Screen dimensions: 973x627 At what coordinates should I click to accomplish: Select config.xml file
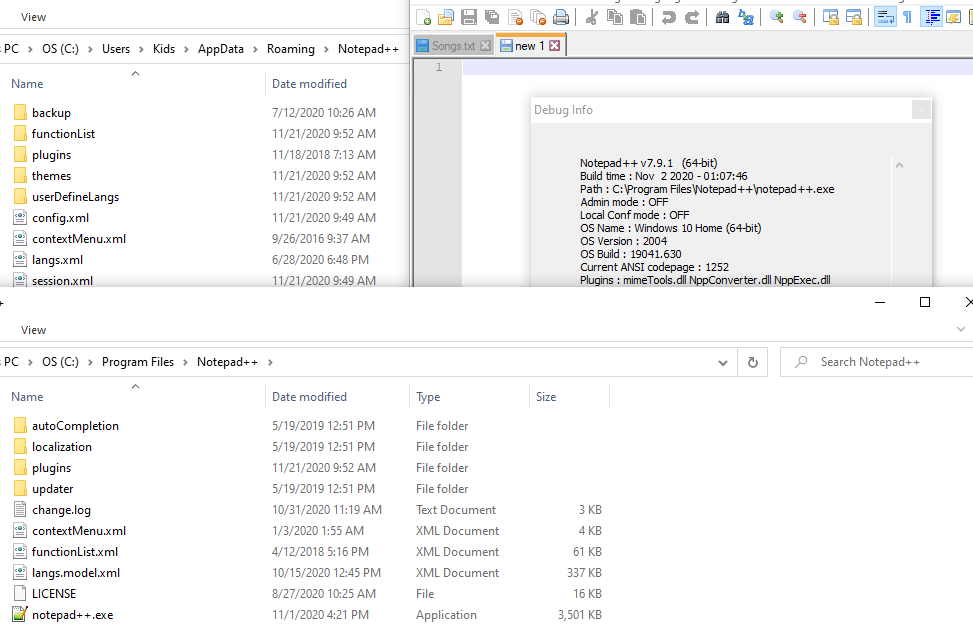60,218
